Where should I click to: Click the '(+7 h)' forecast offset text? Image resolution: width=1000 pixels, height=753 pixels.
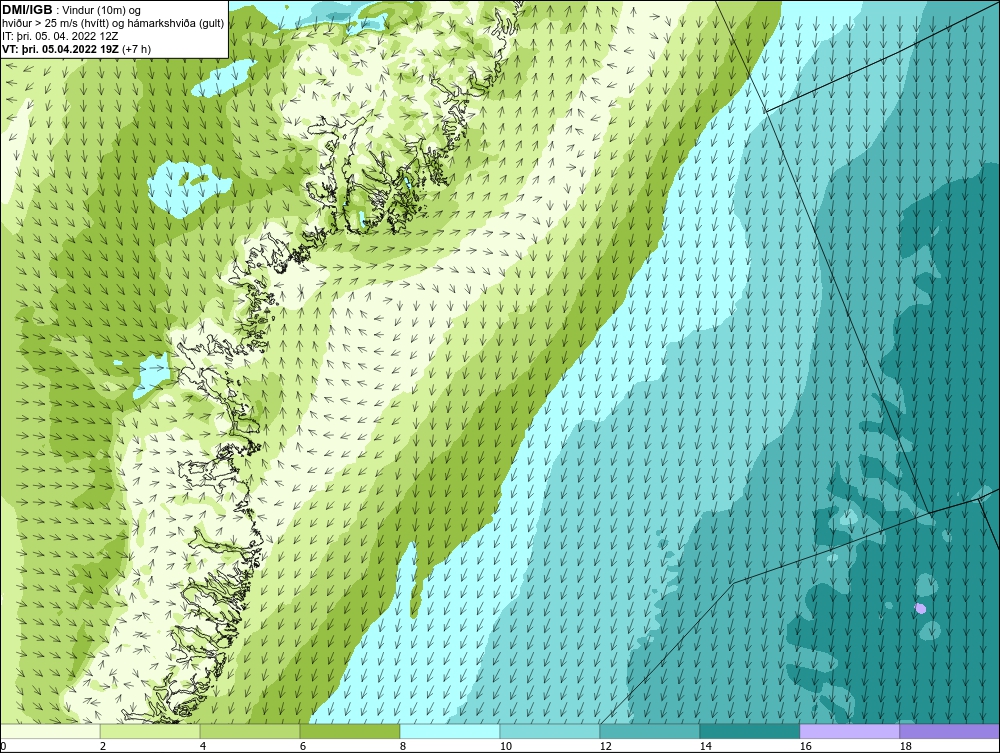(135, 49)
